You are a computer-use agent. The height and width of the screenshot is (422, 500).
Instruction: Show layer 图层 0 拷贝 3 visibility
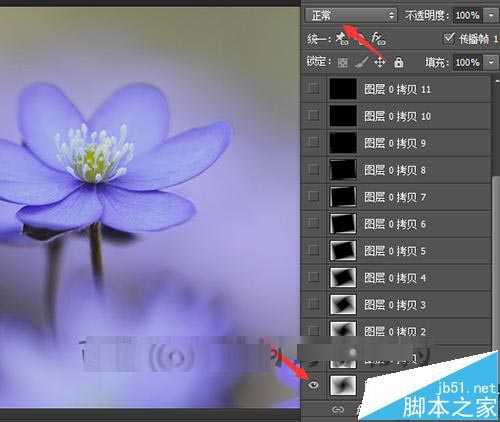pyautogui.click(x=313, y=304)
